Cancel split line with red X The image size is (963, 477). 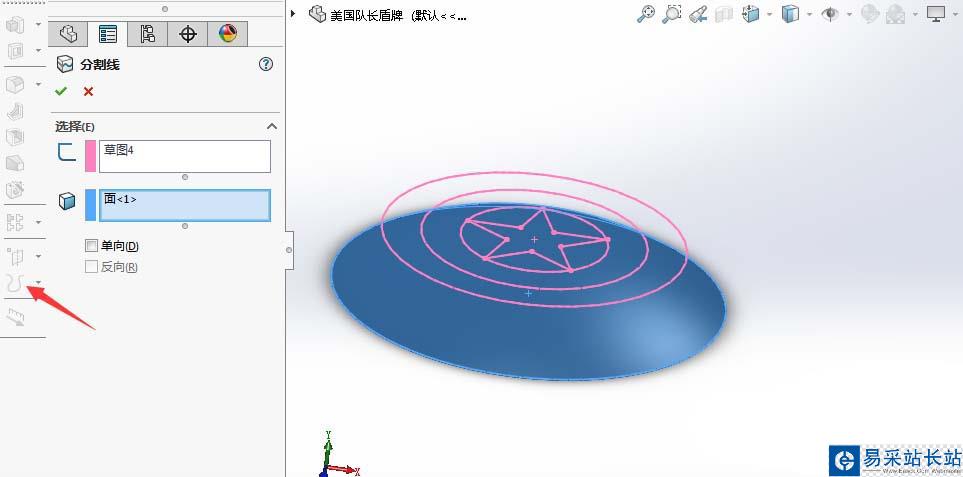point(88,91)
